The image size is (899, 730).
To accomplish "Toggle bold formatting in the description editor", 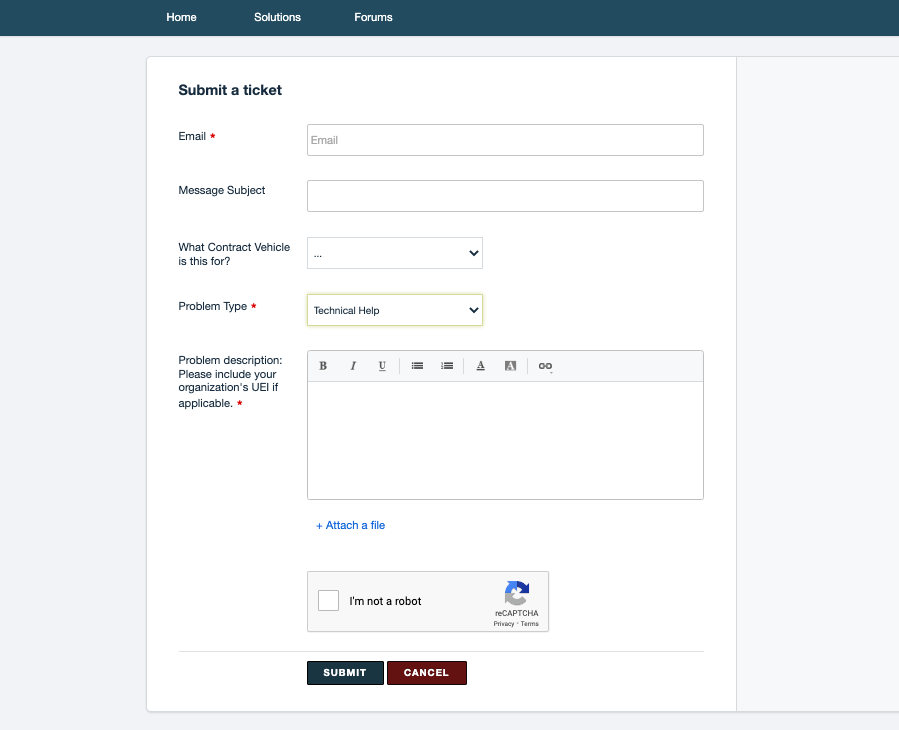I will coord(323,365).
